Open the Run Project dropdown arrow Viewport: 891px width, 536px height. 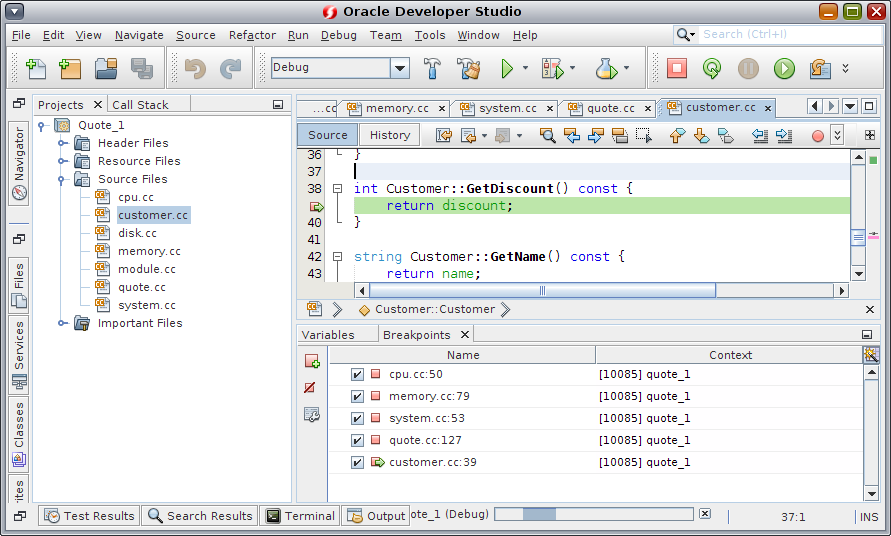(525, 68)
